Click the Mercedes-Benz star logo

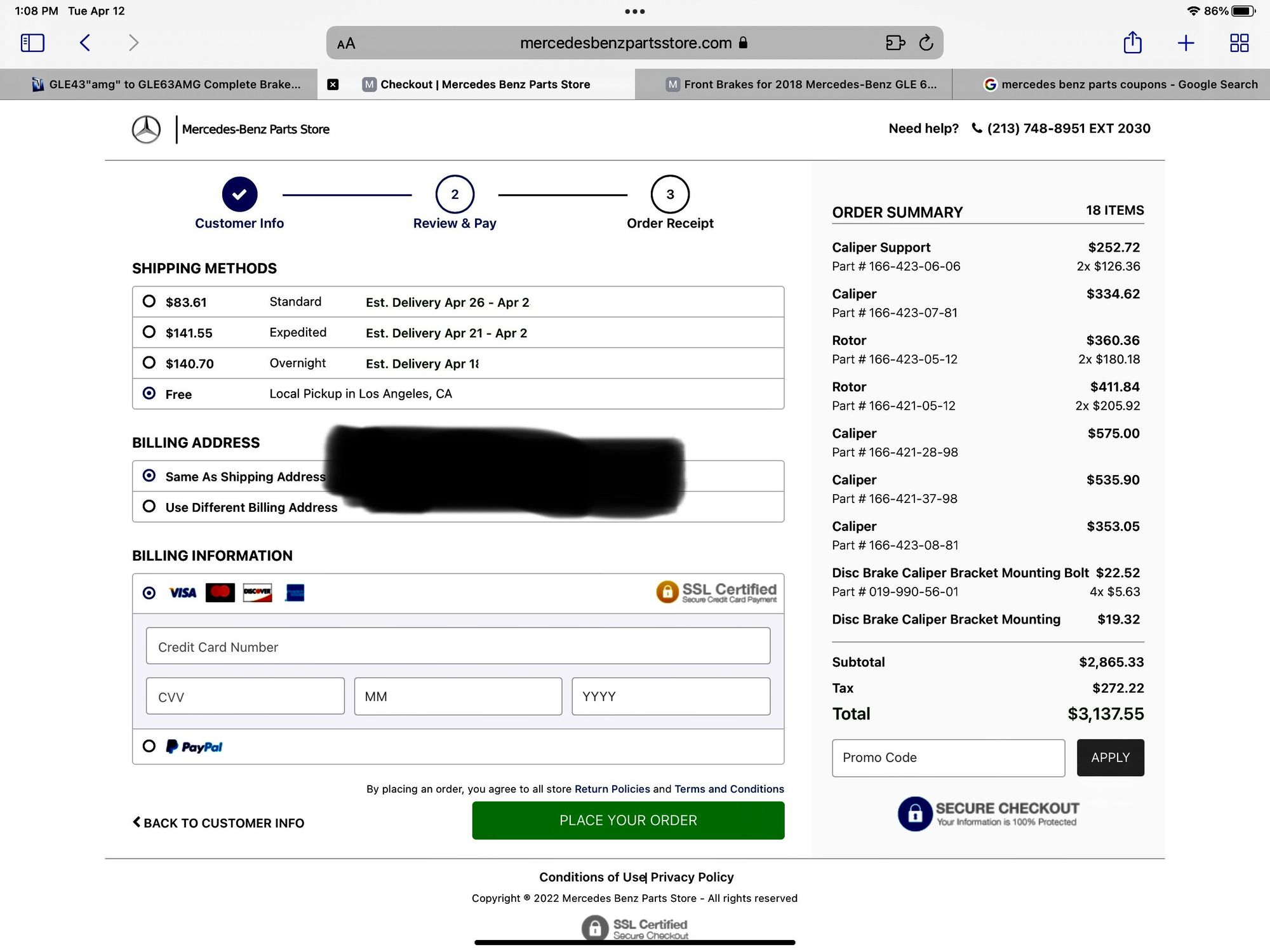point(146,130)
